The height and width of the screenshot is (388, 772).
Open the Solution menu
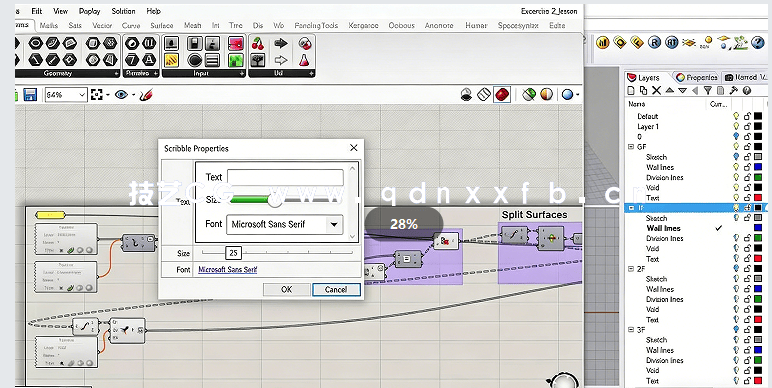[x=123, y=11]
